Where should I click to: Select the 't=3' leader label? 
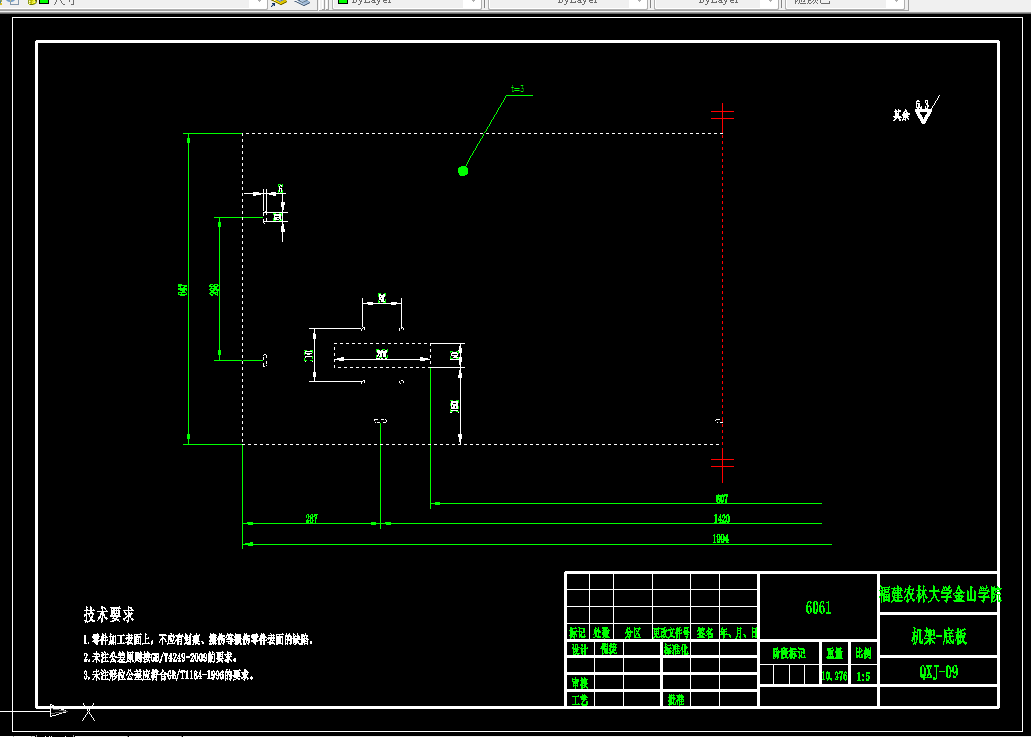click(517, 89)
